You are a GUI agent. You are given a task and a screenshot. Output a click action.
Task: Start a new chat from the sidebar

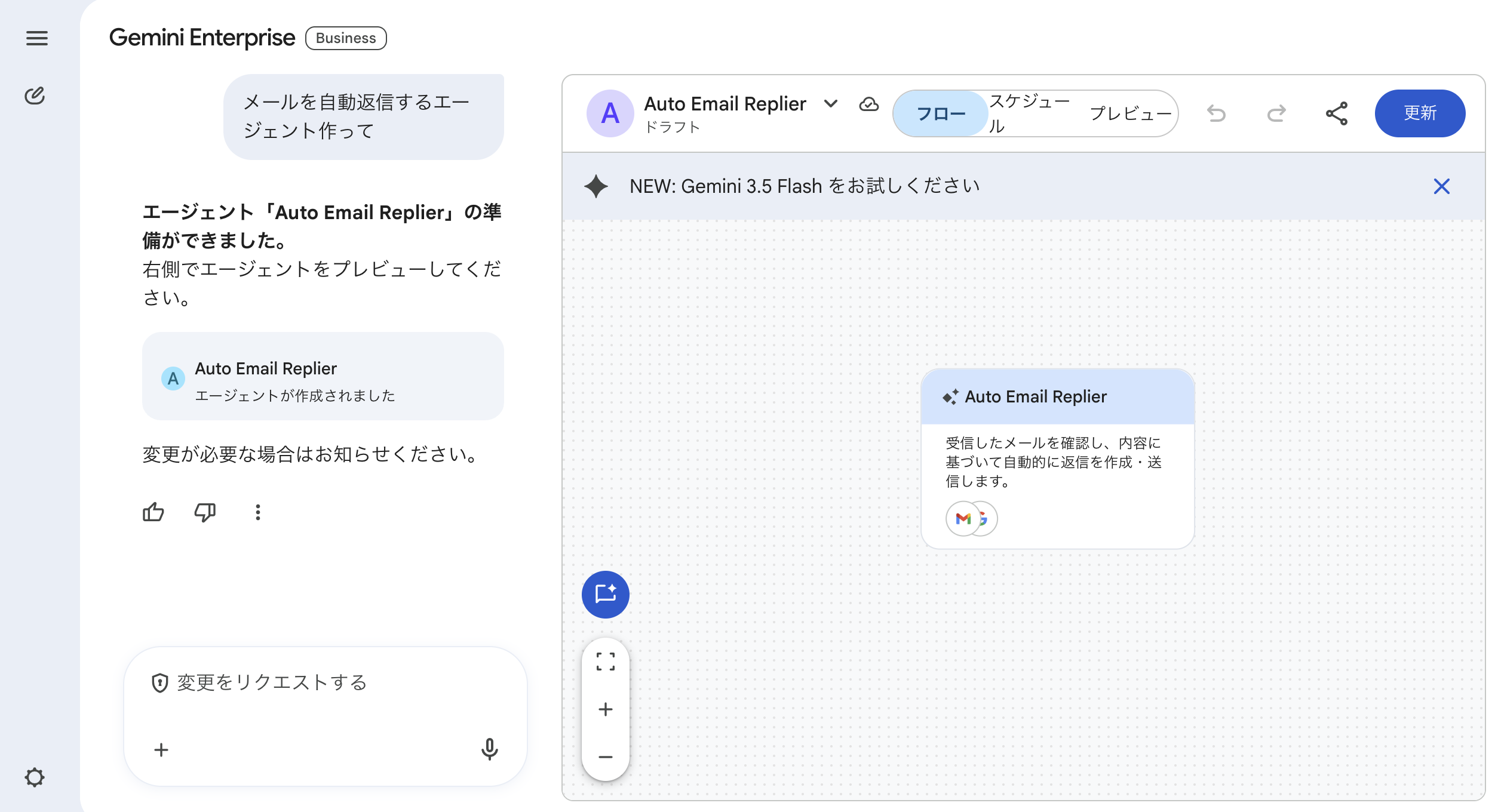35,96
